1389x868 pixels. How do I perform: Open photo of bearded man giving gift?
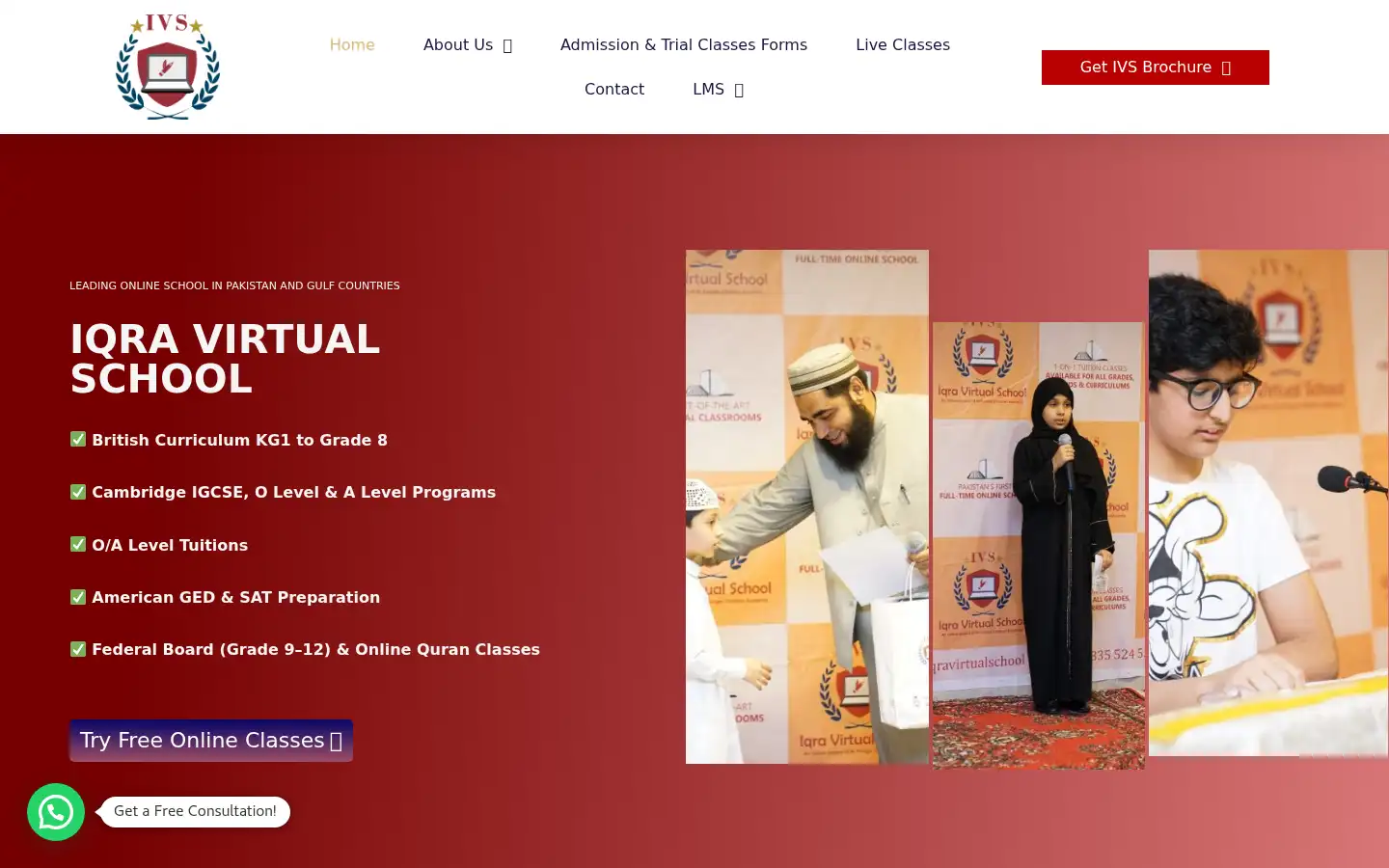pos(807,507)
